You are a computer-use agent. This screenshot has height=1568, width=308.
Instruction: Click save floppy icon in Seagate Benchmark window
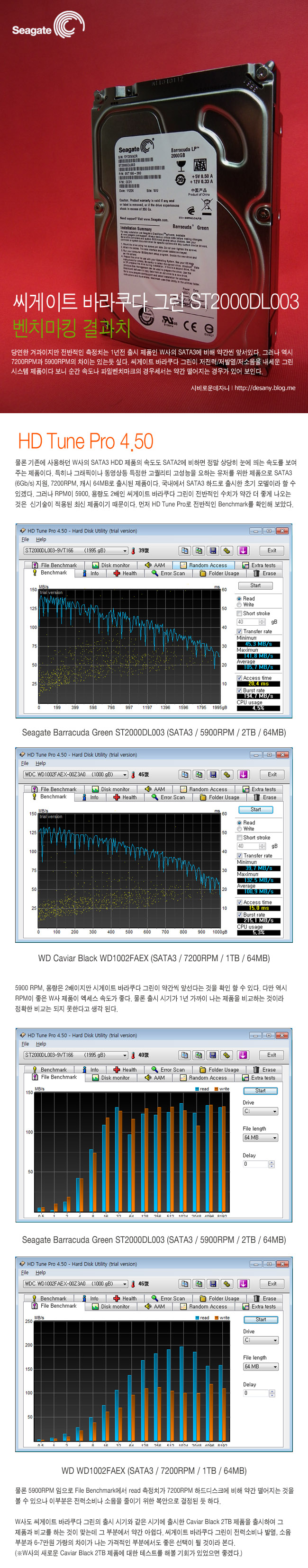(212, 550)
